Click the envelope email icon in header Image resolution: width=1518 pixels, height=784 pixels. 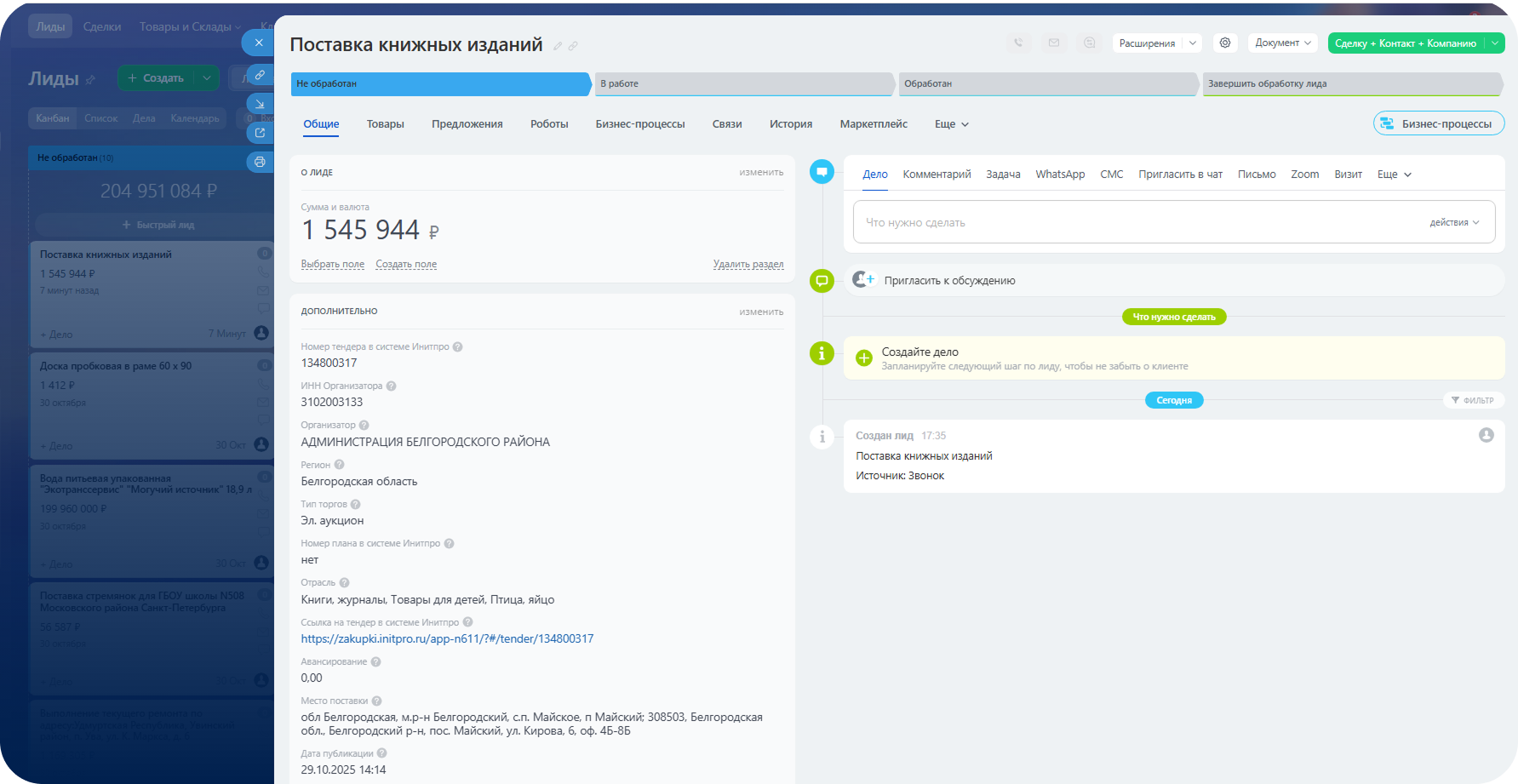[1054, 43]
